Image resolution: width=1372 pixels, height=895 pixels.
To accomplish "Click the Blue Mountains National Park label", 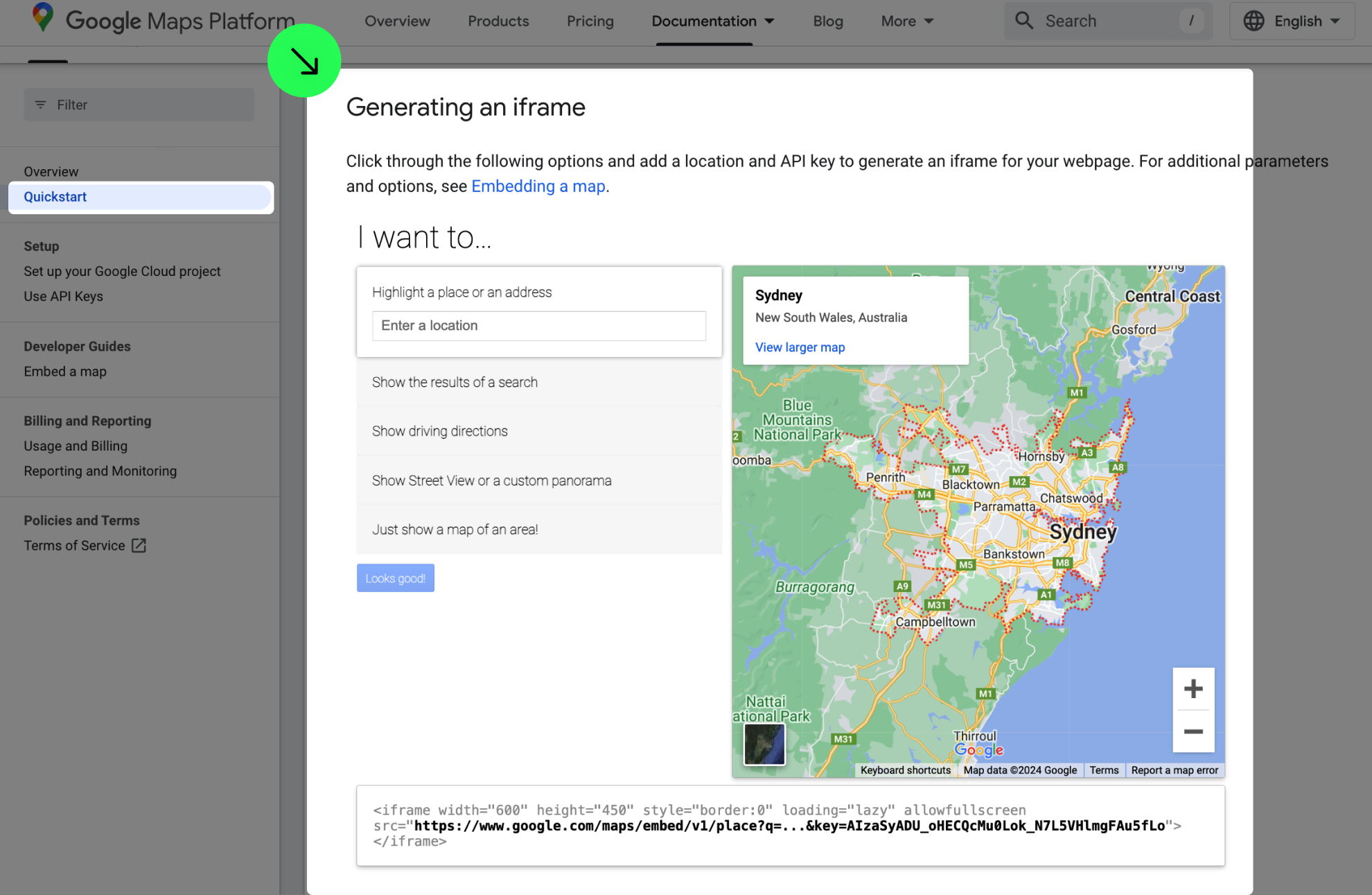I will (x=797, y=420).
